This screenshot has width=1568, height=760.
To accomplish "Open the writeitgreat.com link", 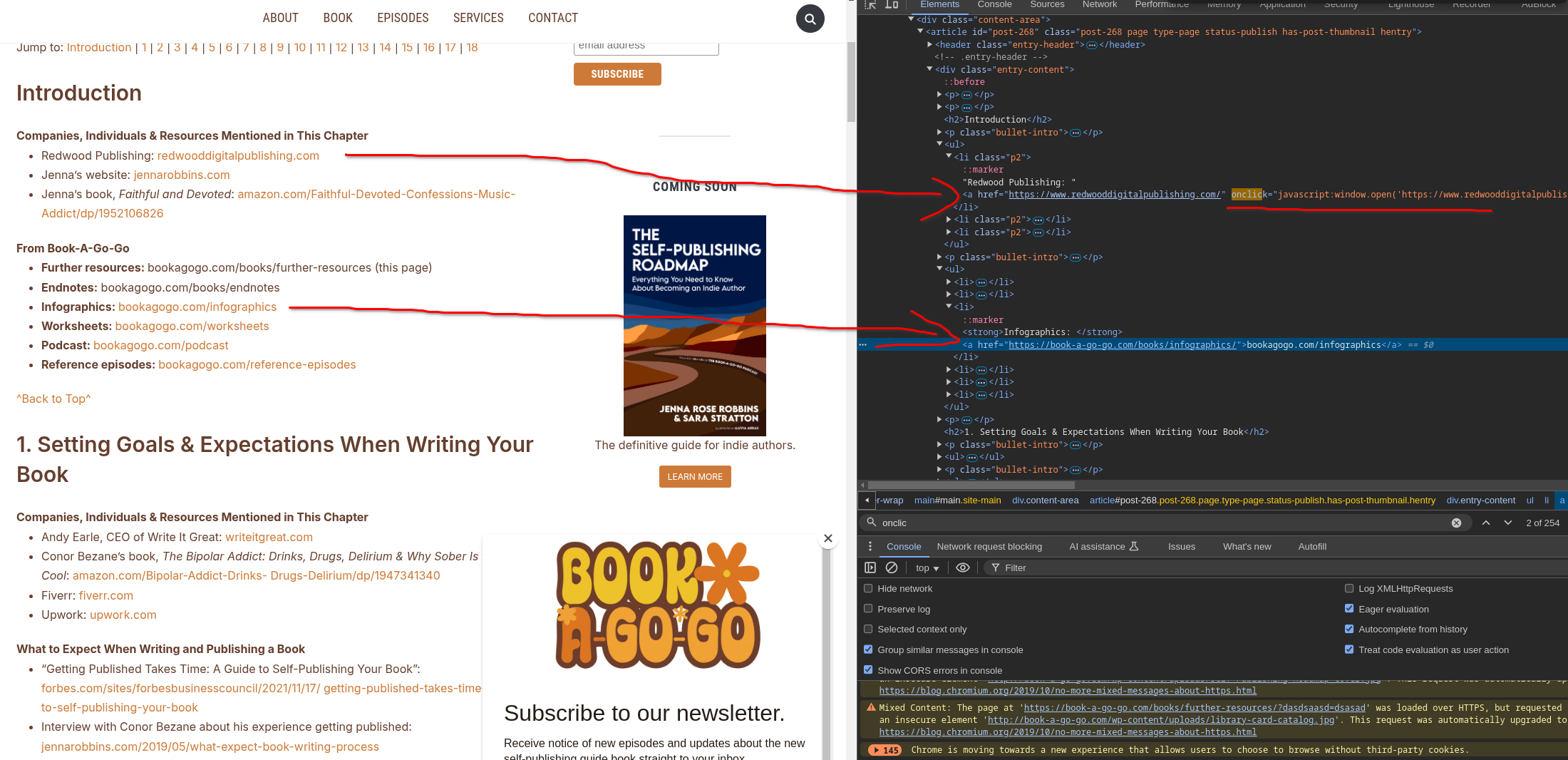I will [x=269, y=537].
